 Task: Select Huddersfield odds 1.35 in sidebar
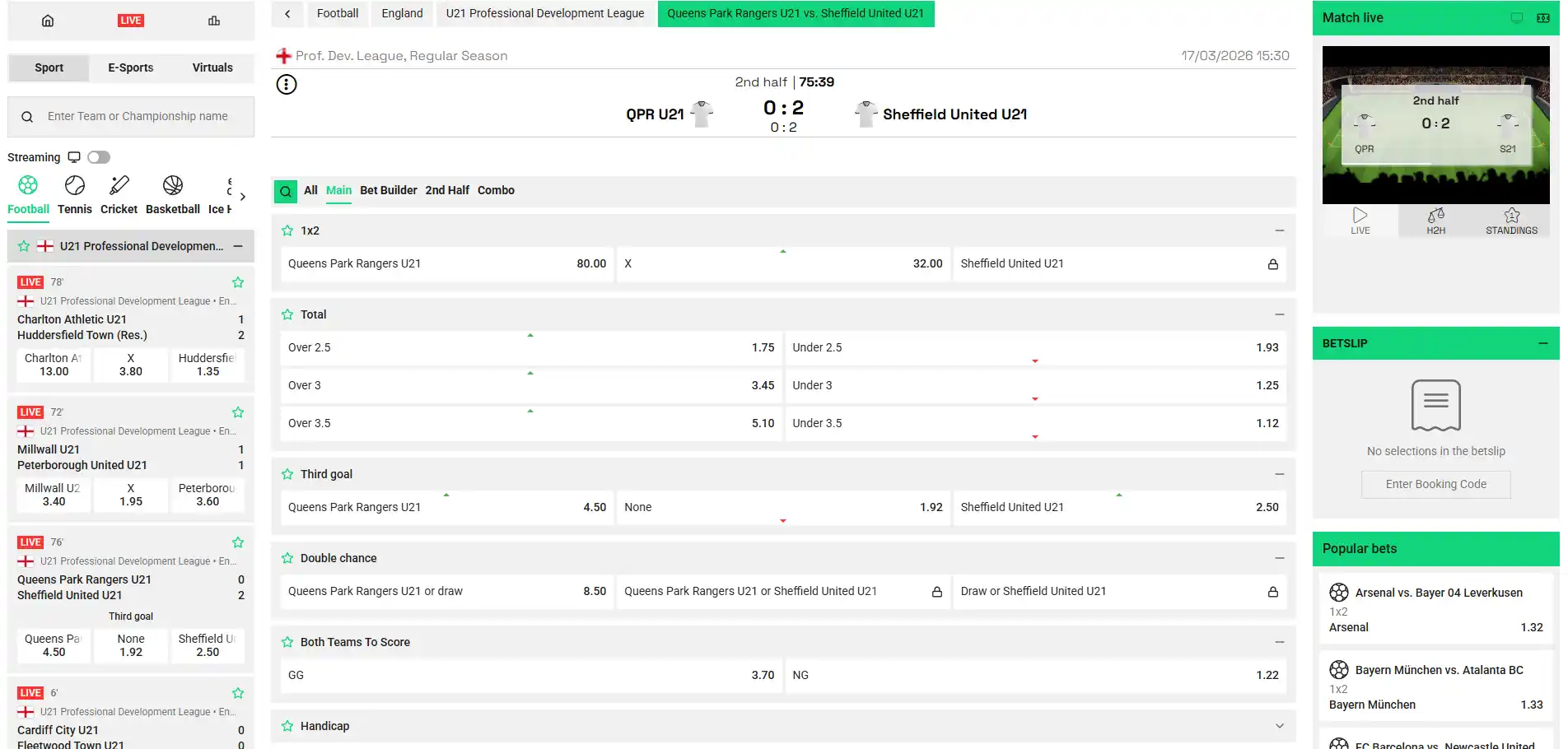(208, 365)
